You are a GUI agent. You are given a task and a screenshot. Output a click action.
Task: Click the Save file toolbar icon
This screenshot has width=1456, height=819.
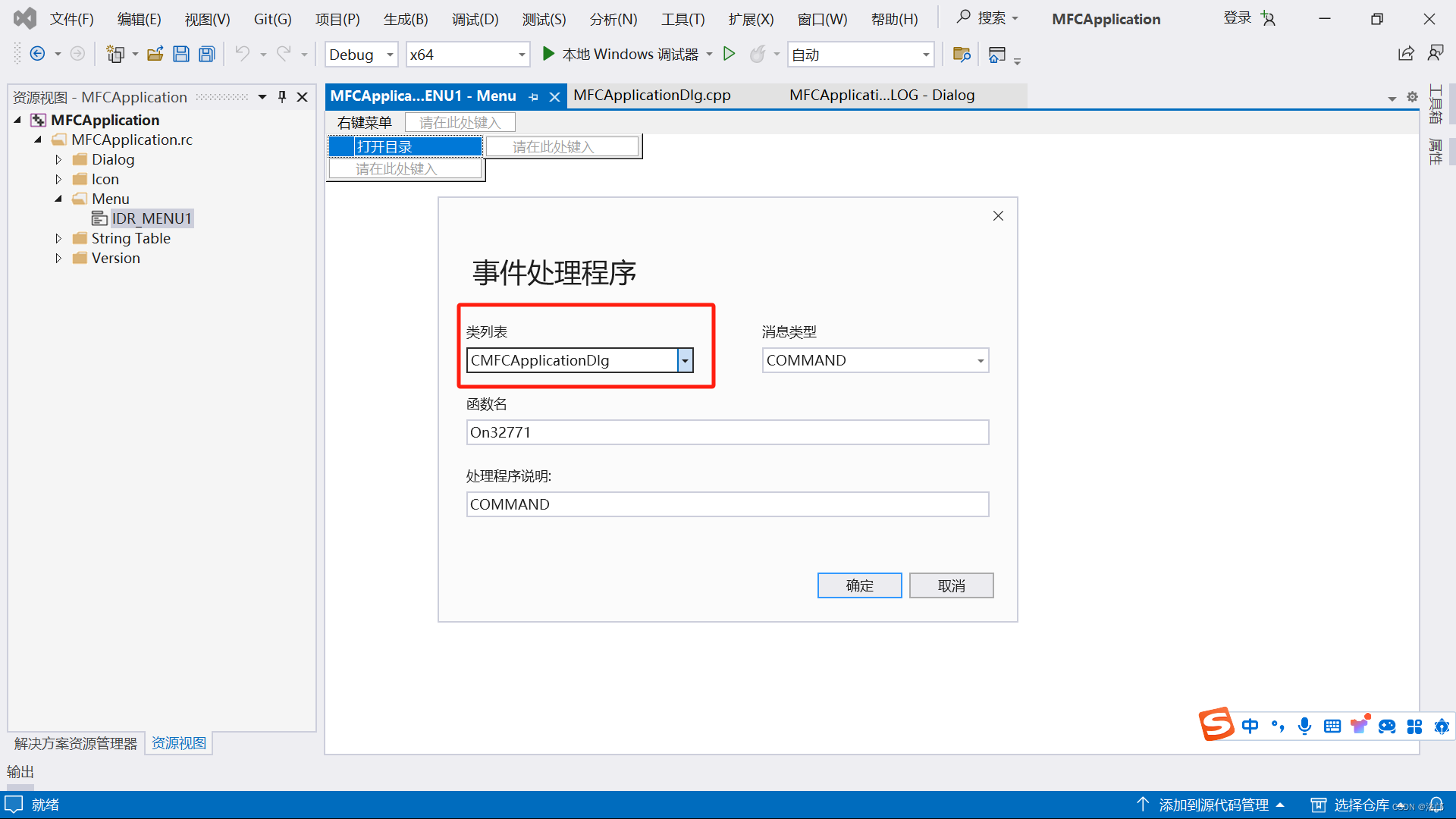click(181, 54)
